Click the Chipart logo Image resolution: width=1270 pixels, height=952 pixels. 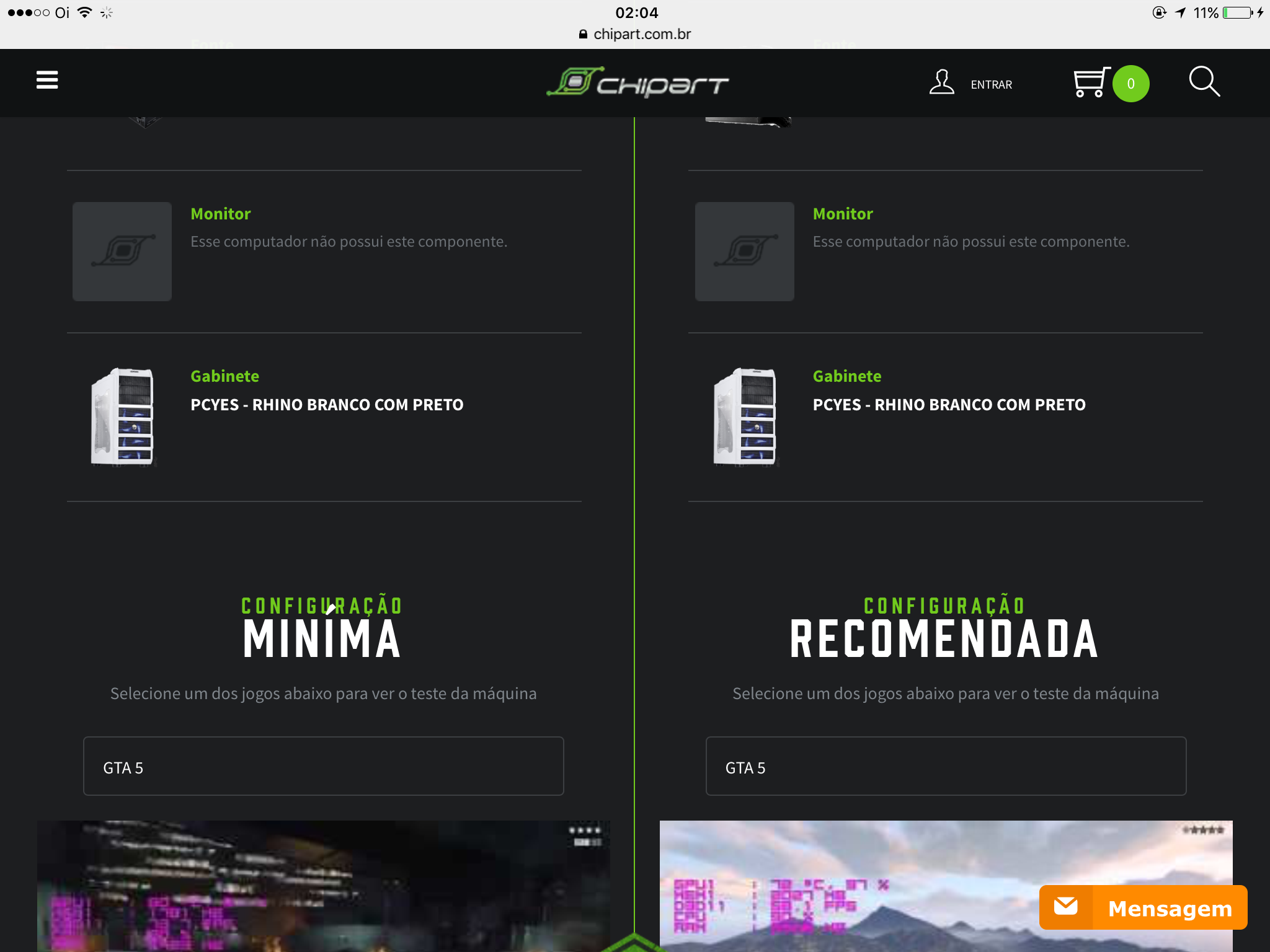point(637,82)
